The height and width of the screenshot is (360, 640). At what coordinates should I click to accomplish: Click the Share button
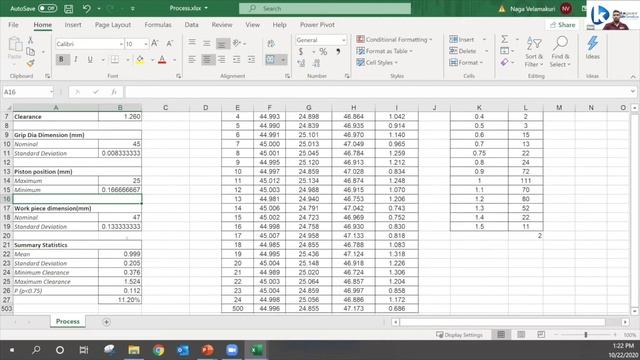point(562,25)
